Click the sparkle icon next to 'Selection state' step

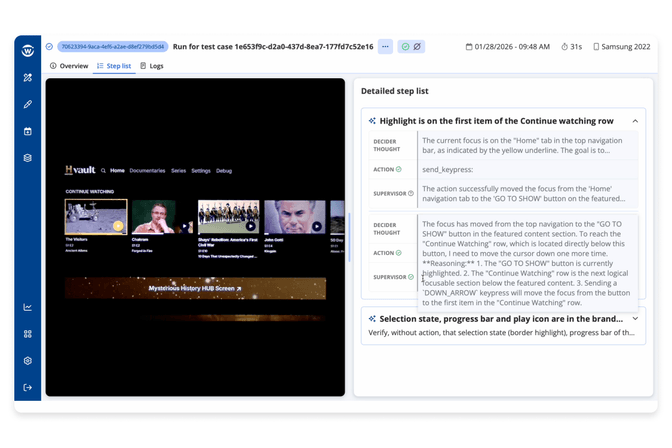point(372,319)
